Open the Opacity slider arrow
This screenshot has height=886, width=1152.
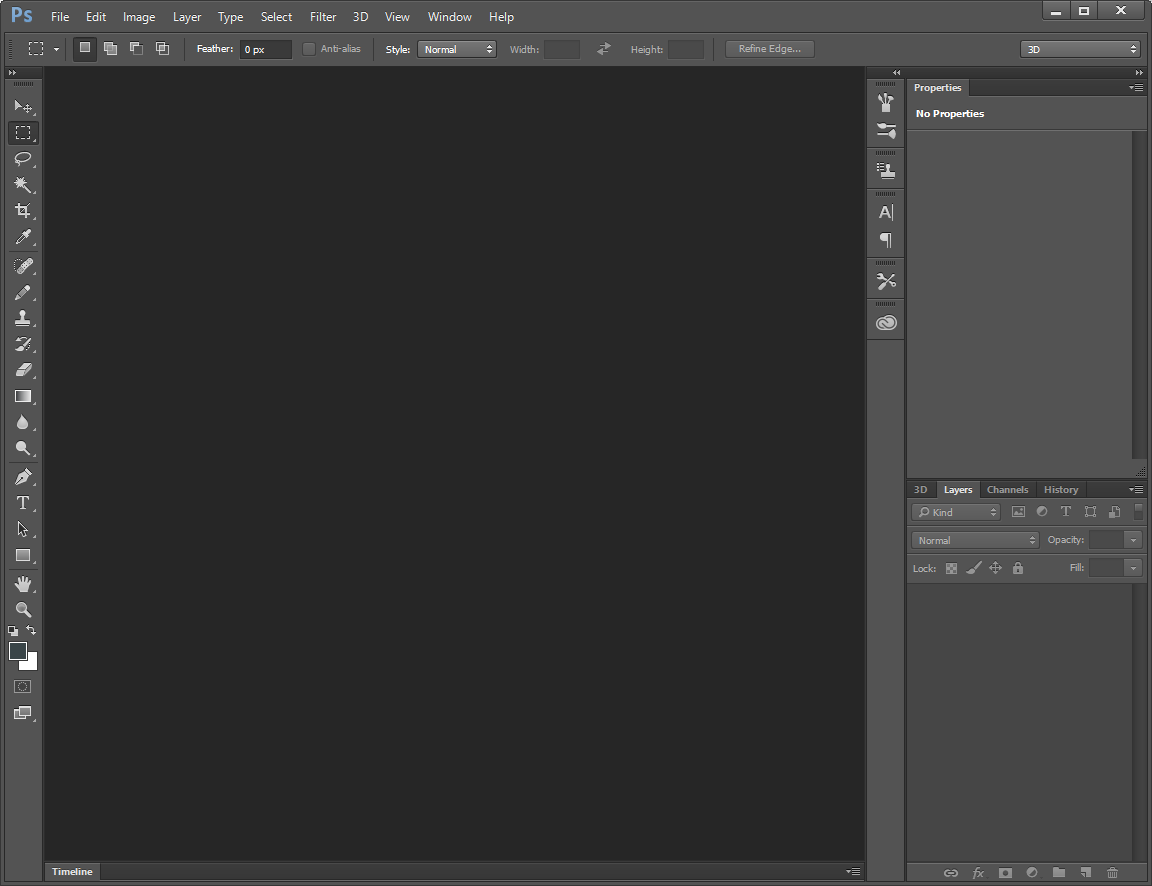tap(1133, 540)
